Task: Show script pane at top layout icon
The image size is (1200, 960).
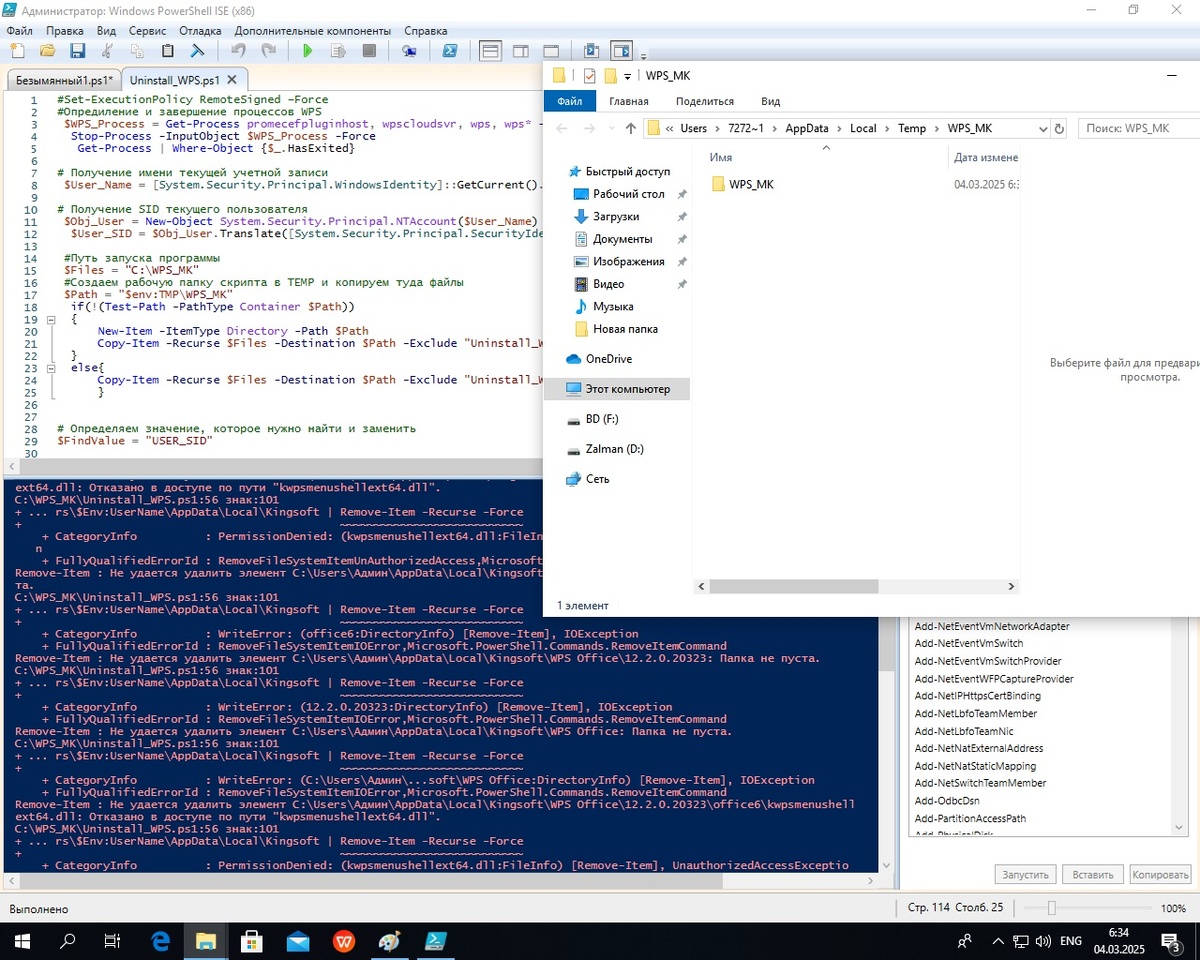Action: [490, 50]
